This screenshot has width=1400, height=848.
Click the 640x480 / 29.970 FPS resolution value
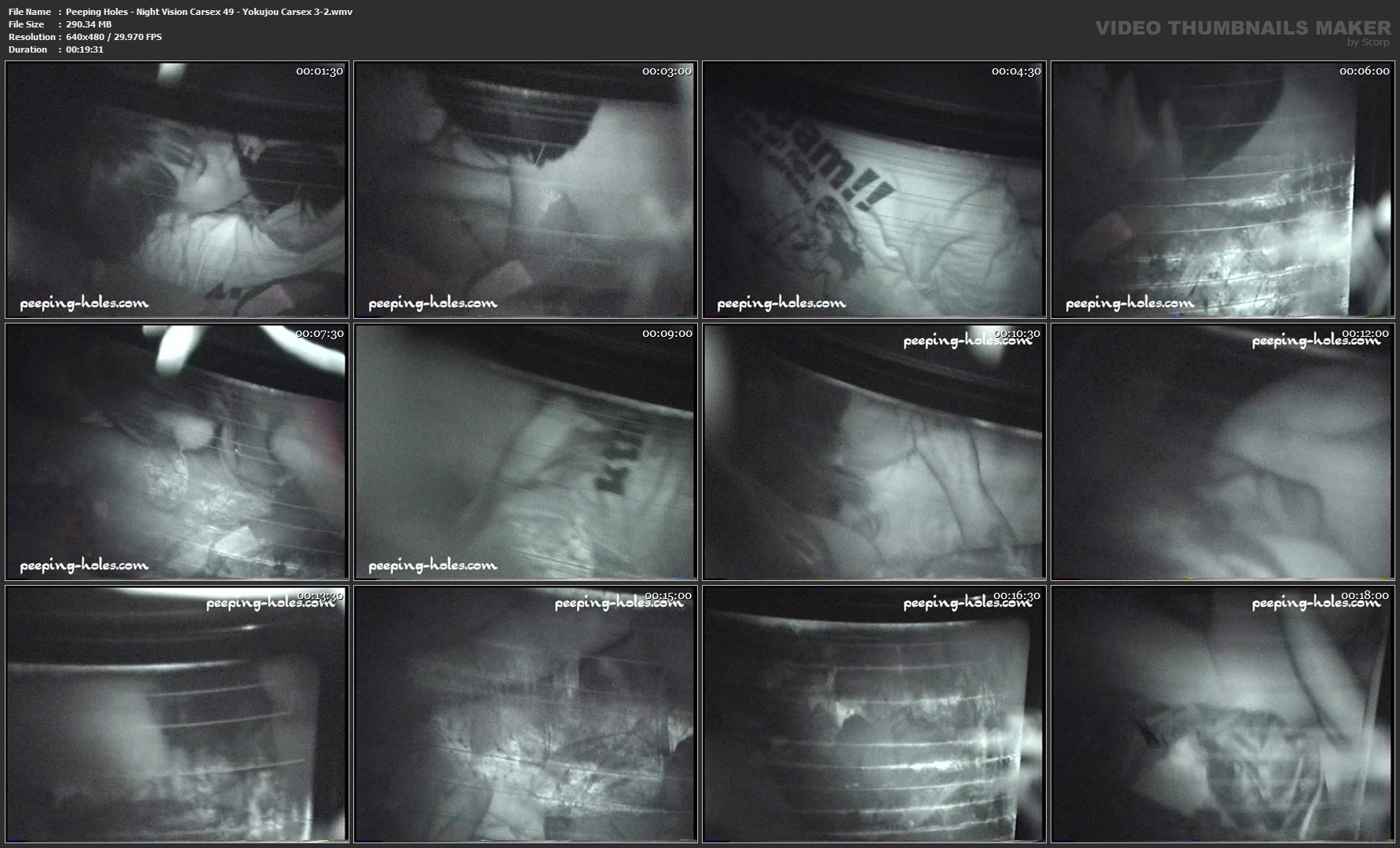click(114, 37)
